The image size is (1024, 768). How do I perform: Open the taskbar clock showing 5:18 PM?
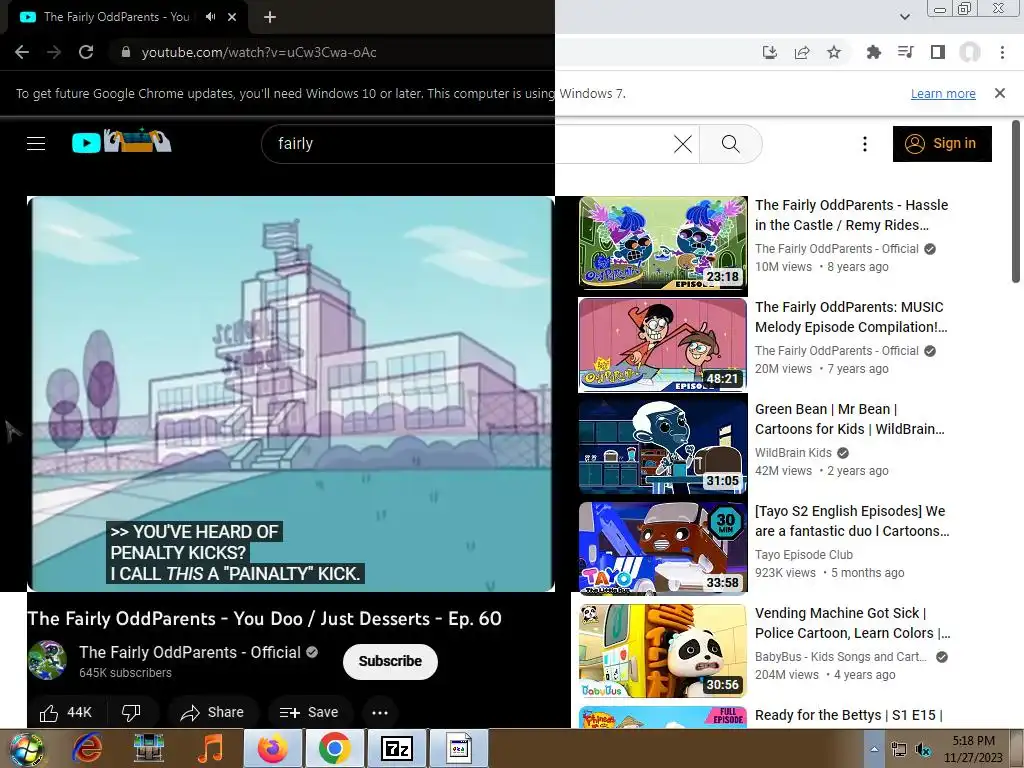pyautogui.click(x=973, y=749)
